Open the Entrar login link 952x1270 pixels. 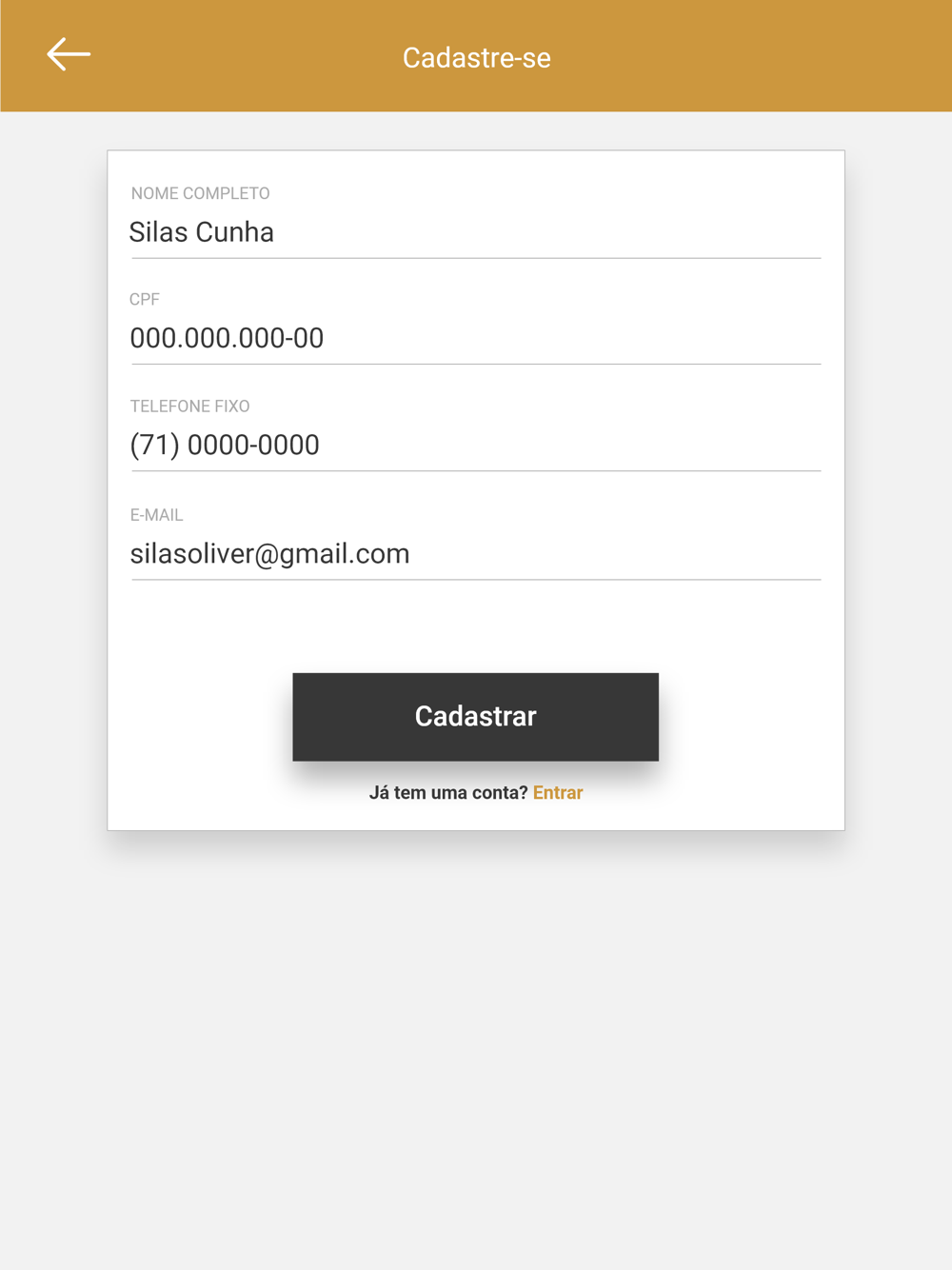pos(558,793)
